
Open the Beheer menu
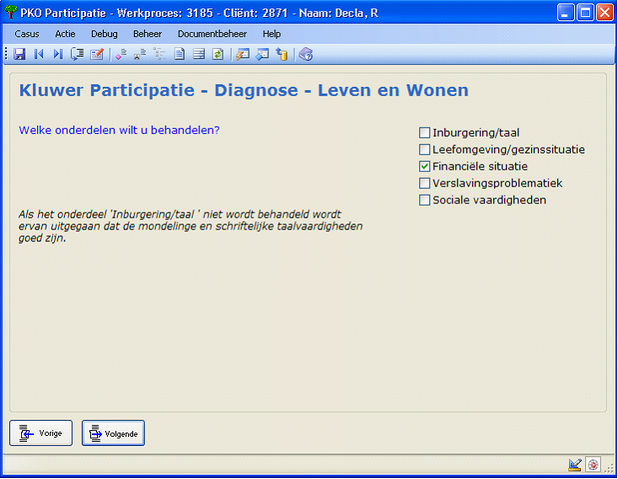[147, 34]
